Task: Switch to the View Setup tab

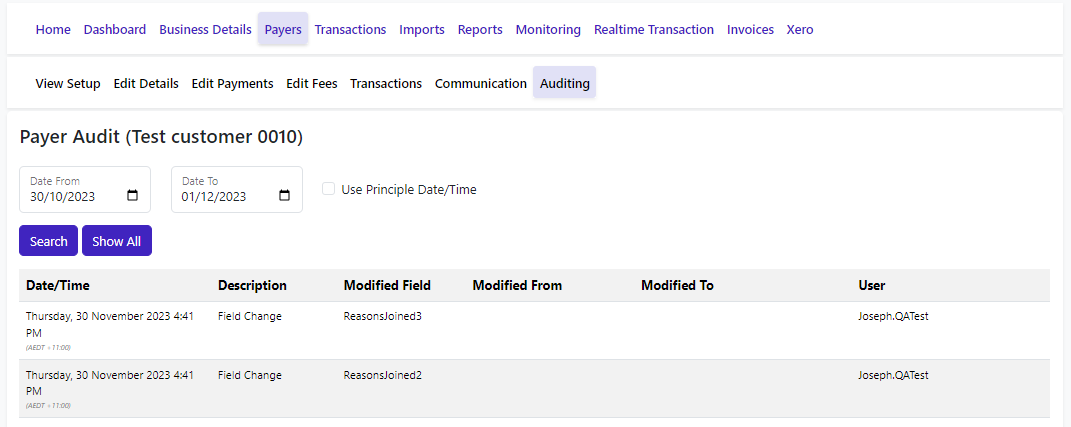Action: tap(68, 84)
